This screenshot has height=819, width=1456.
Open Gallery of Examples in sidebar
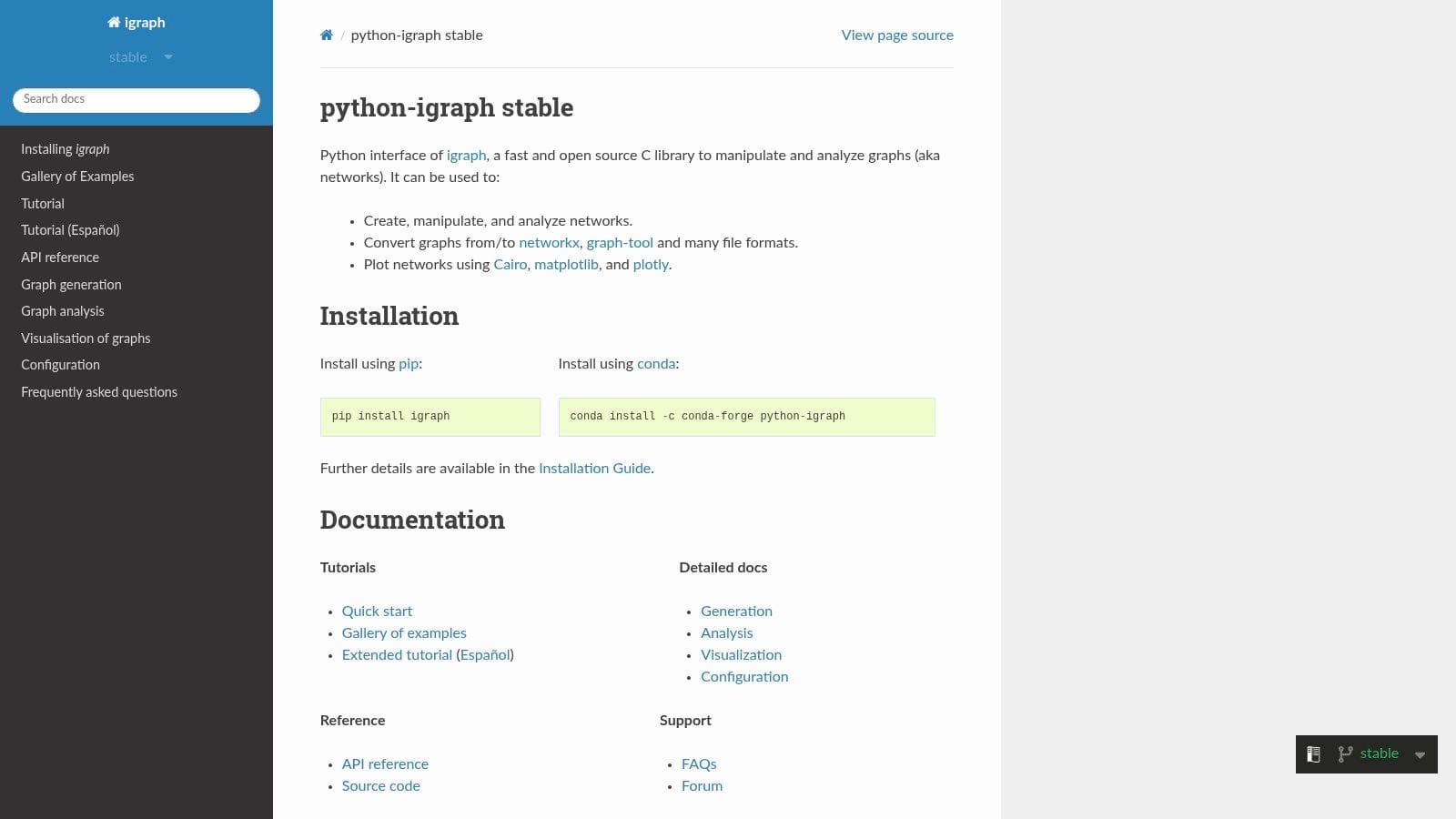pos(77,177)
